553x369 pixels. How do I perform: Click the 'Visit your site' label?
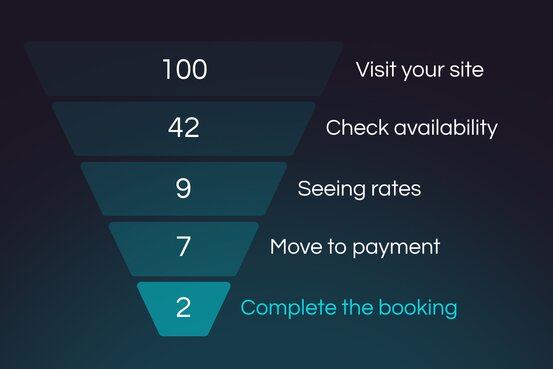pos(420,69)
